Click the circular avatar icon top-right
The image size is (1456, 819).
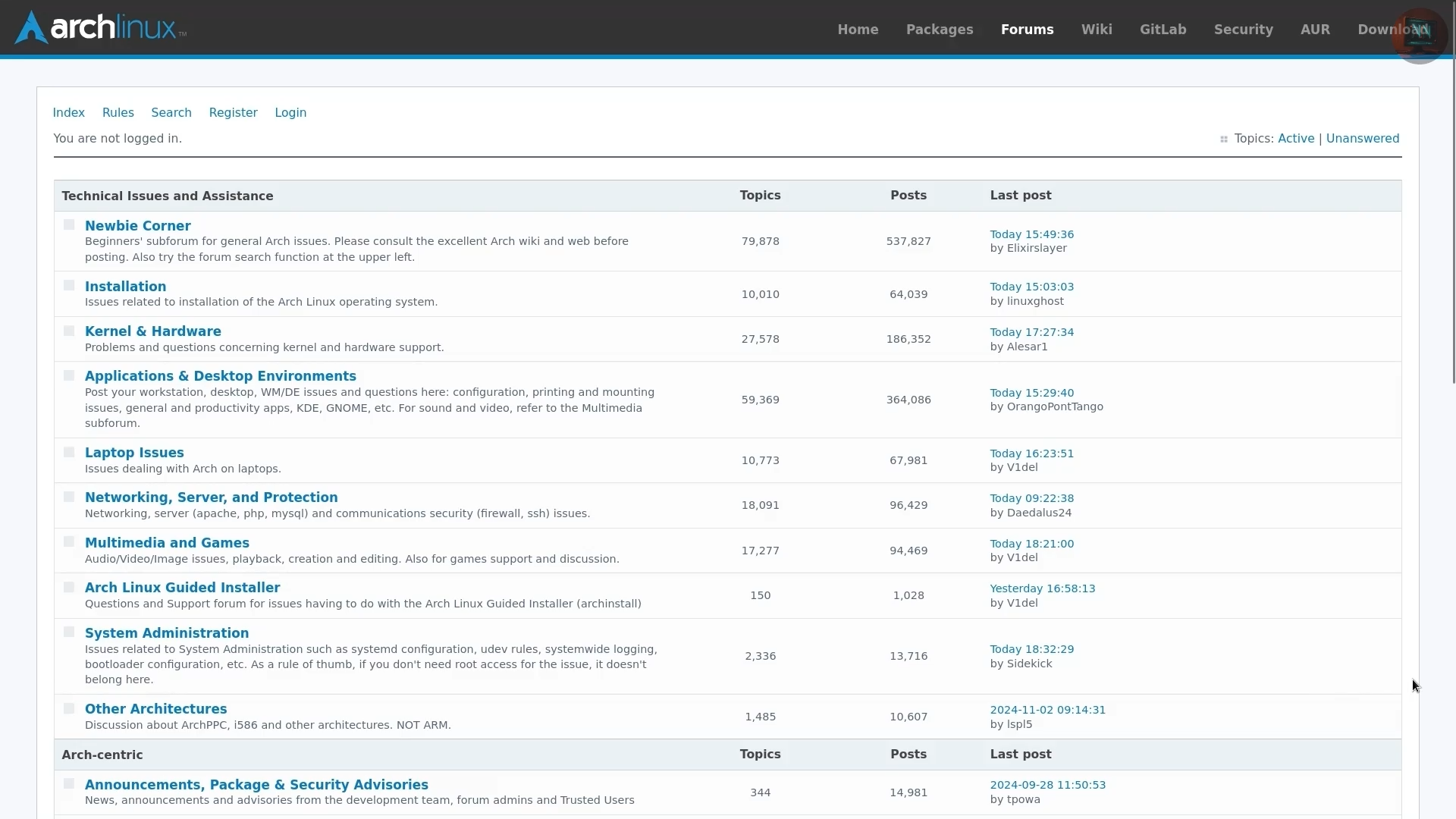[x=1419, y=35]
